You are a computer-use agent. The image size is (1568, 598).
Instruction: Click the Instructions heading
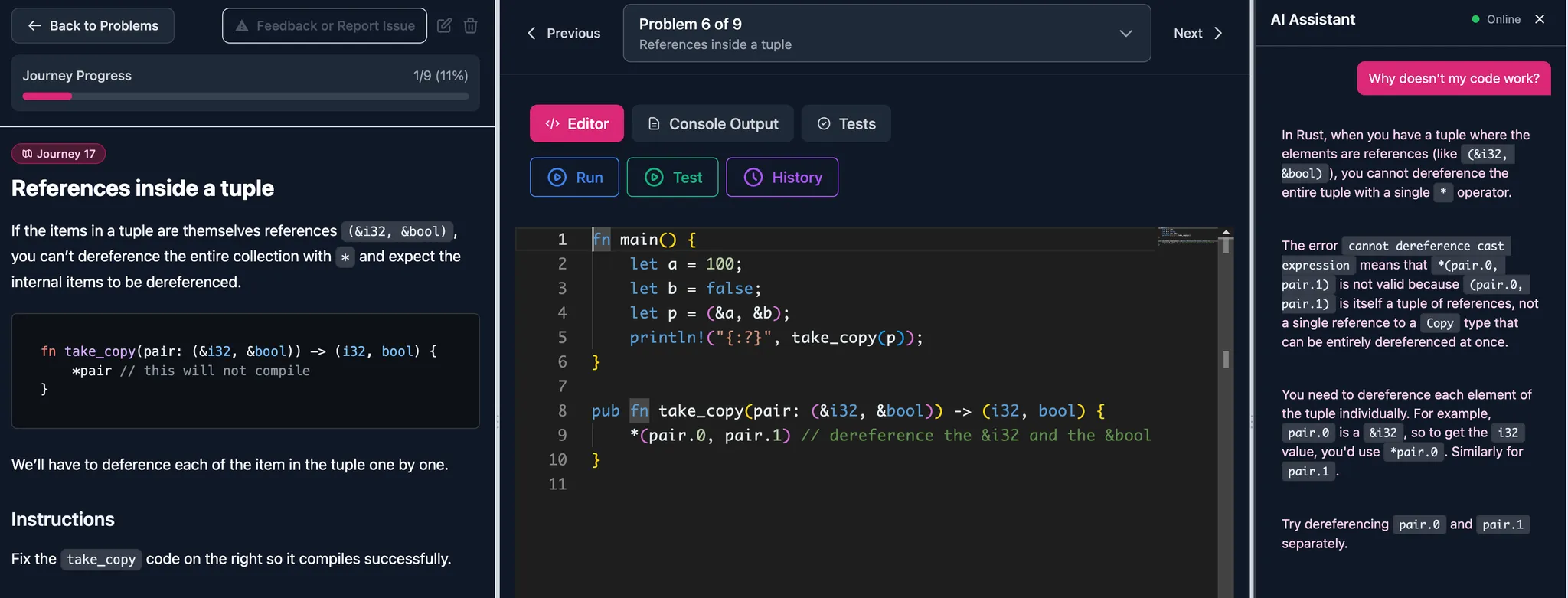pyautogui.click(x=63, y=519)
